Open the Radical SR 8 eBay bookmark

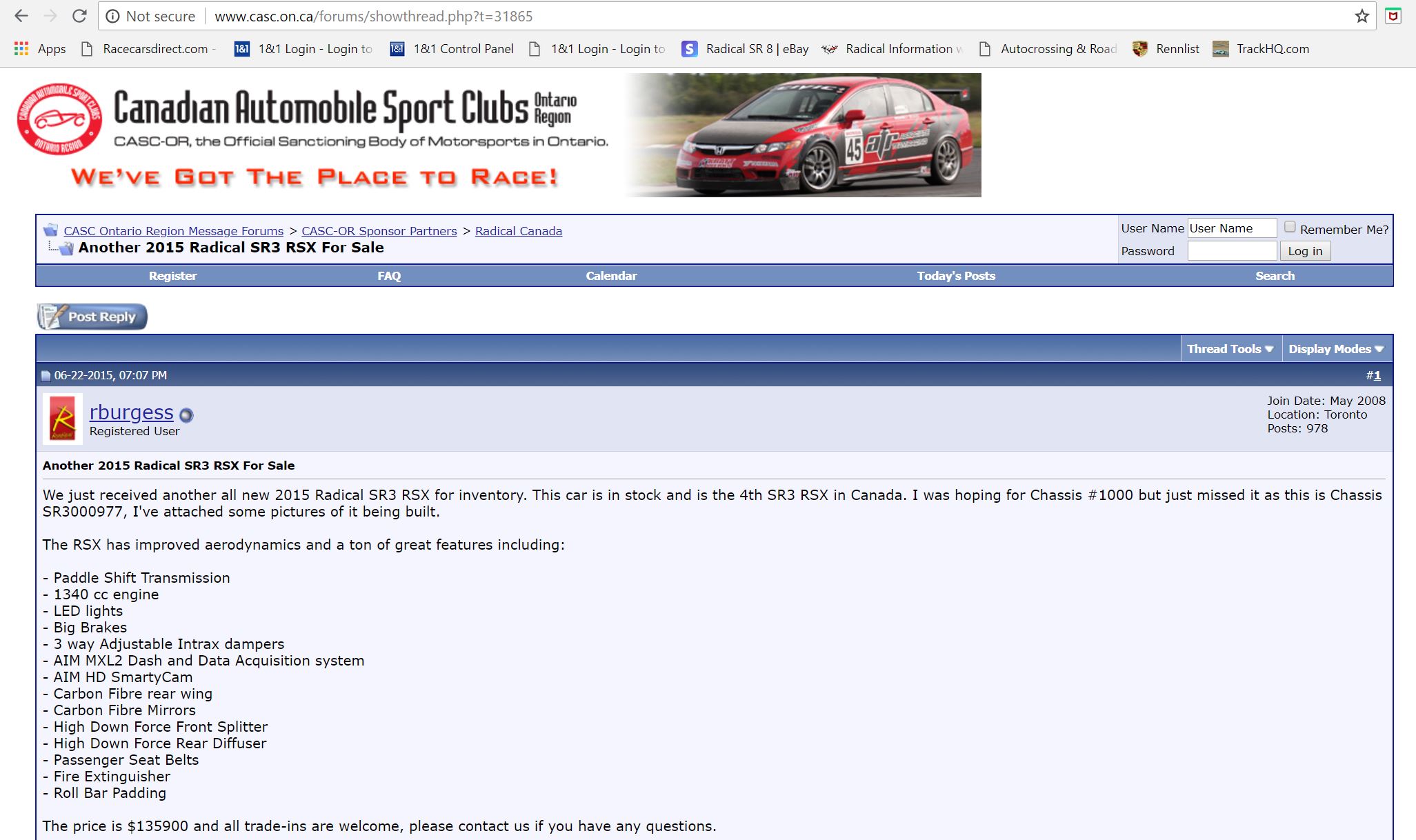(745, 49)
